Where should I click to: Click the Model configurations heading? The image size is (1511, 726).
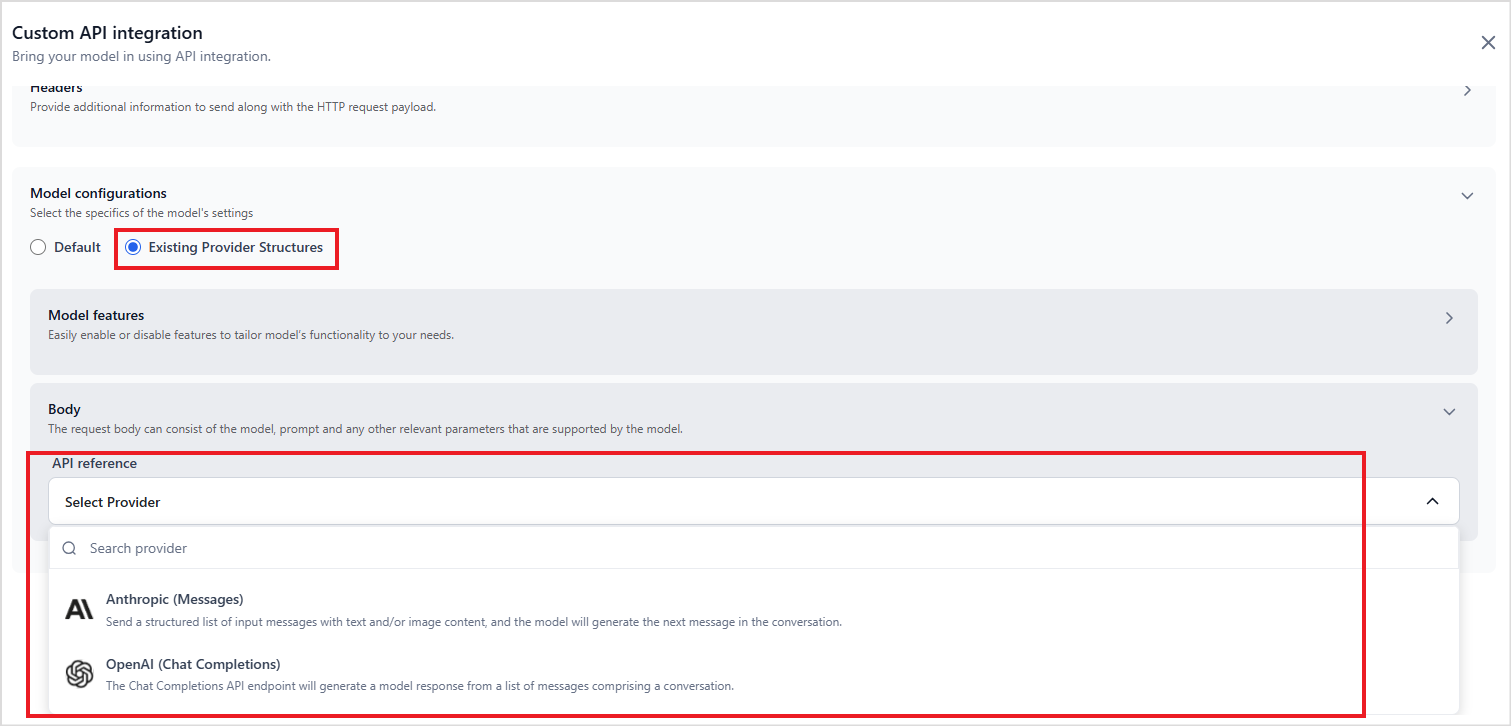click(x=98, y=193)
